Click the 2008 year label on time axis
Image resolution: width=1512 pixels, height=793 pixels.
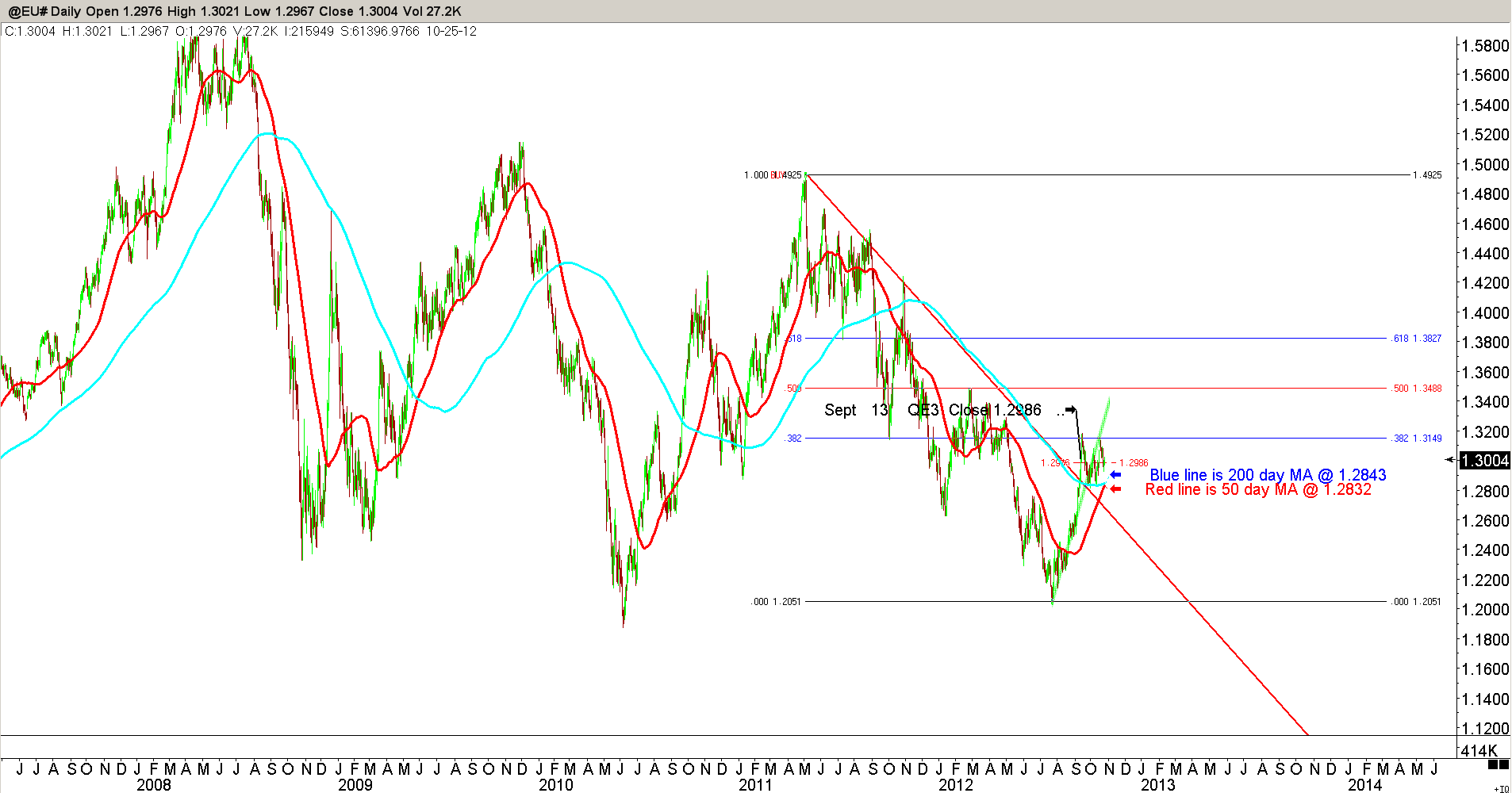(x=154, y=784)
